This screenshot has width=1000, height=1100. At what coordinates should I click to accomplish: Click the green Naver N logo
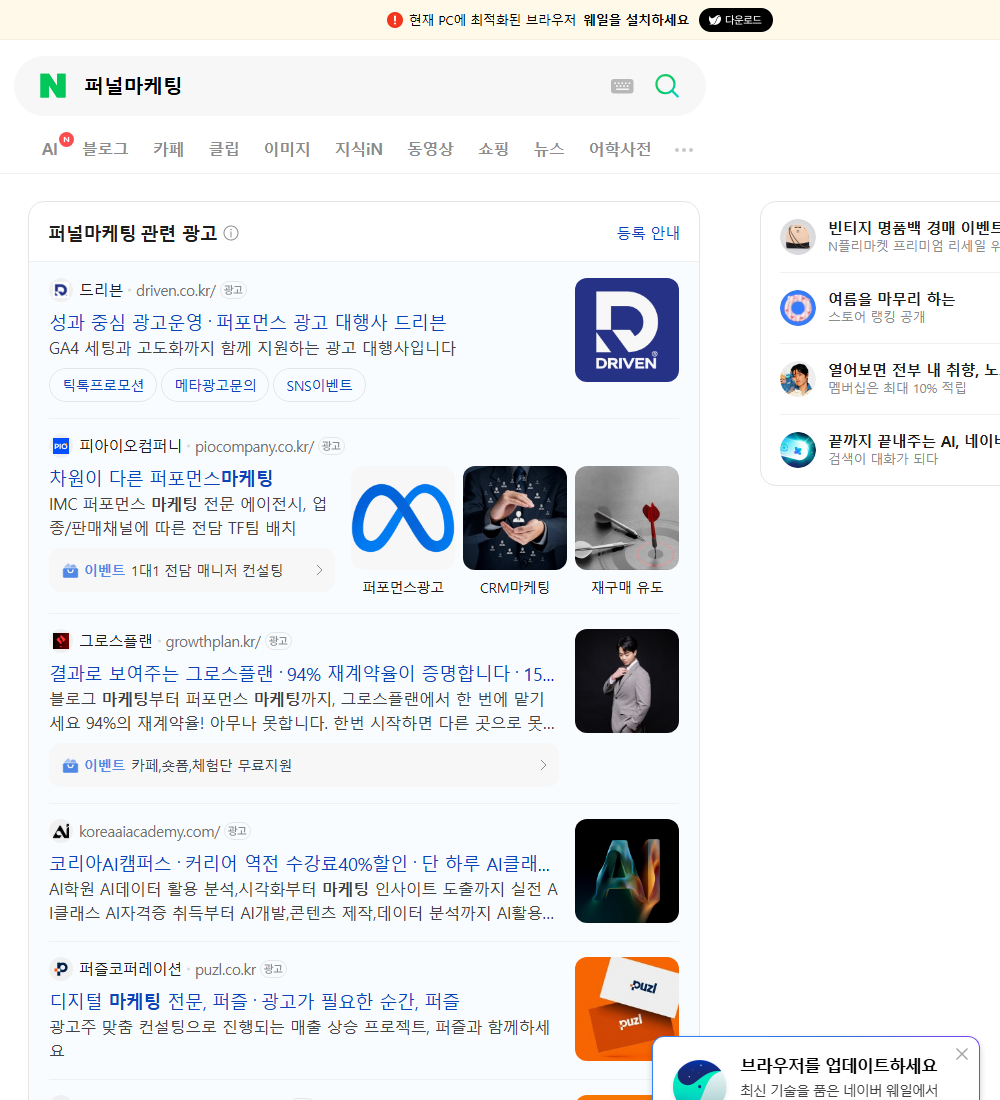click(x=53, y=86)
